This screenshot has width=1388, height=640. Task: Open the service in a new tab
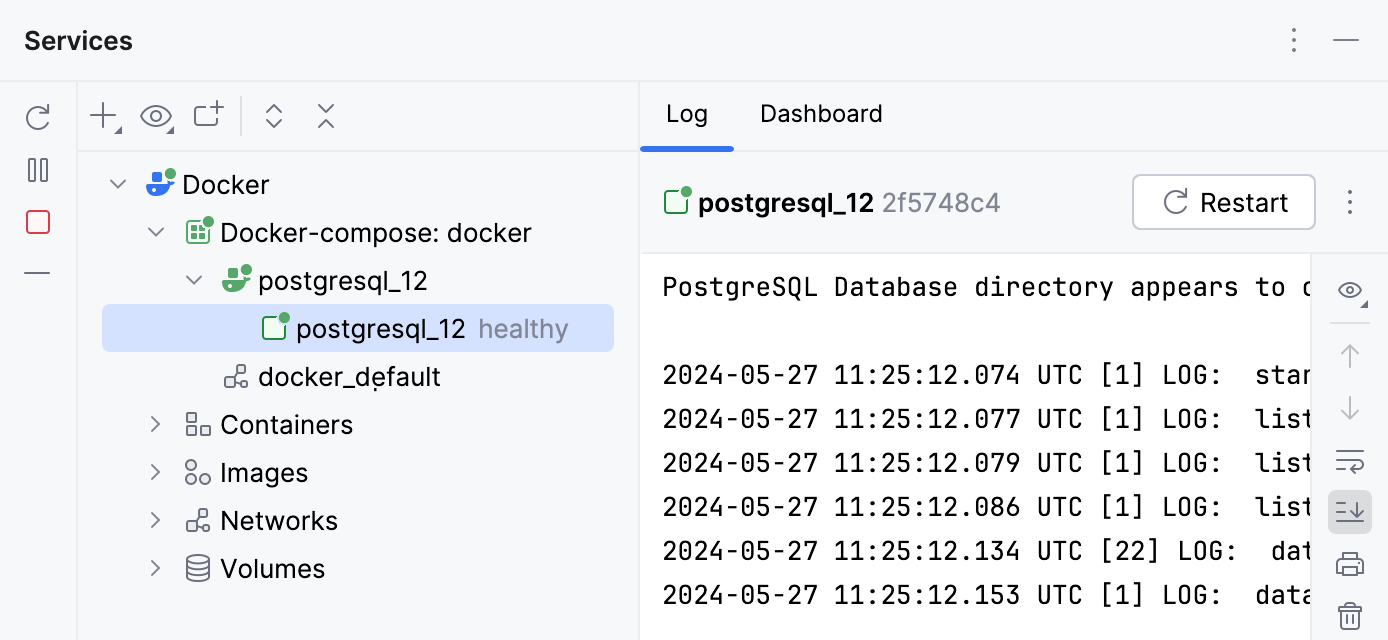coord(207,115)
